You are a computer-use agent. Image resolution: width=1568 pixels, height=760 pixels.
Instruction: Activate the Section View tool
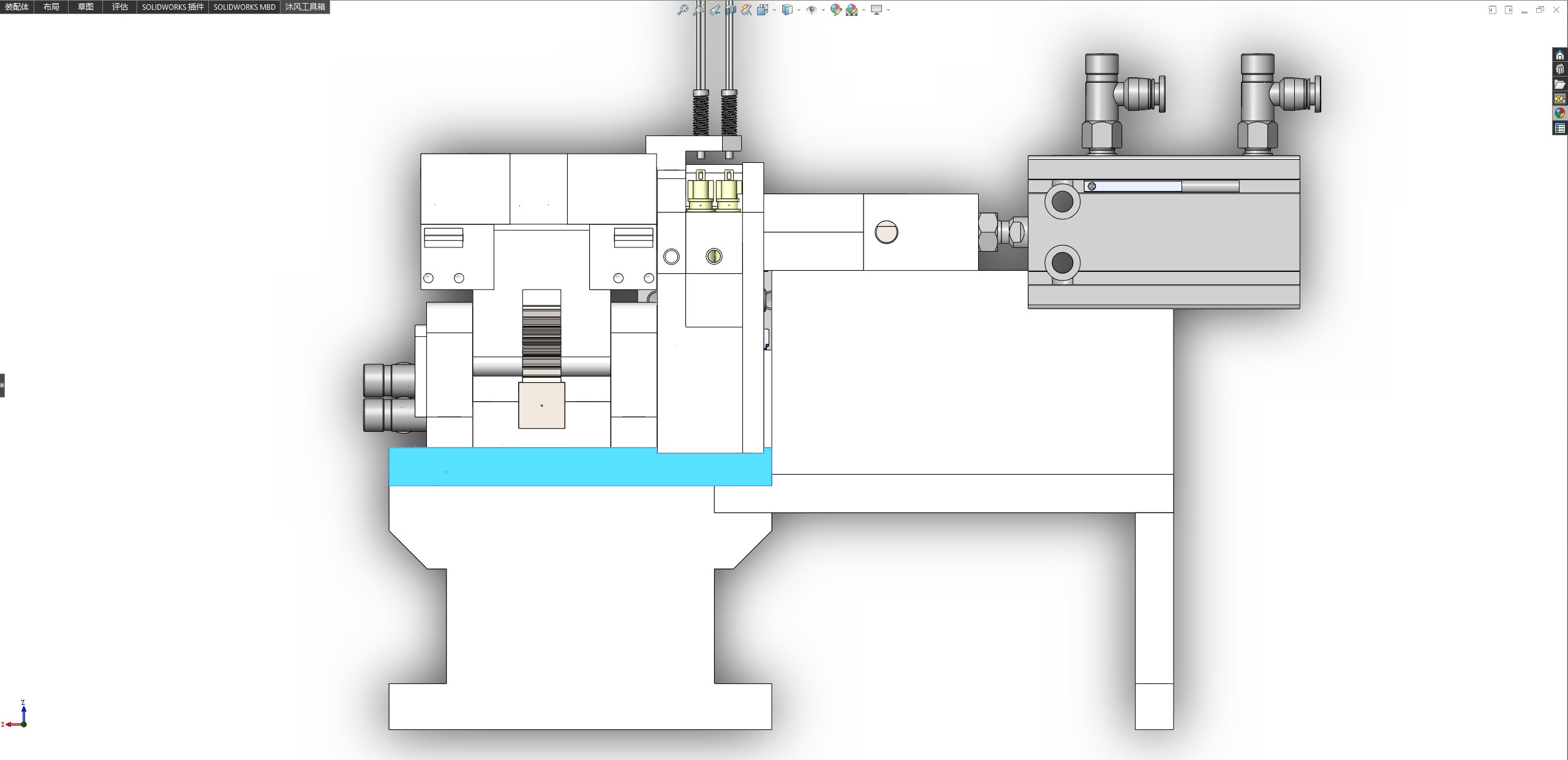[x=731, y=10]
